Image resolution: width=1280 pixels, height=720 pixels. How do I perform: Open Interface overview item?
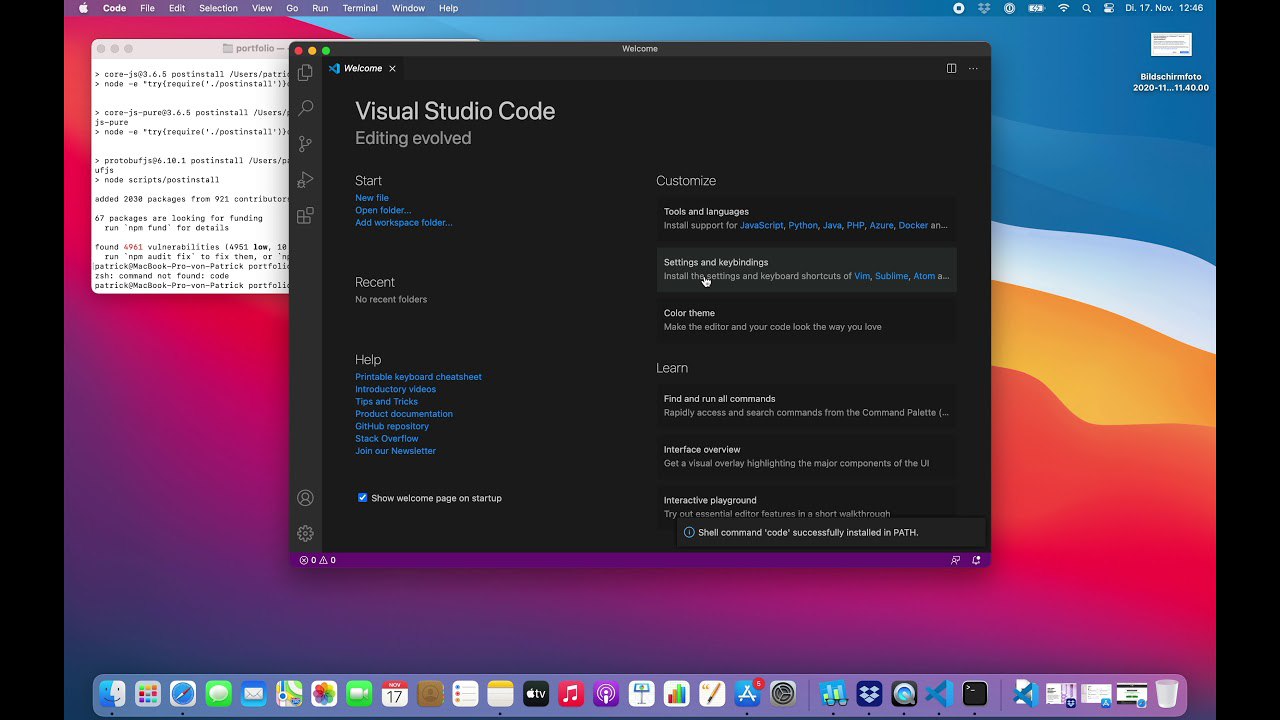(806, 456)
